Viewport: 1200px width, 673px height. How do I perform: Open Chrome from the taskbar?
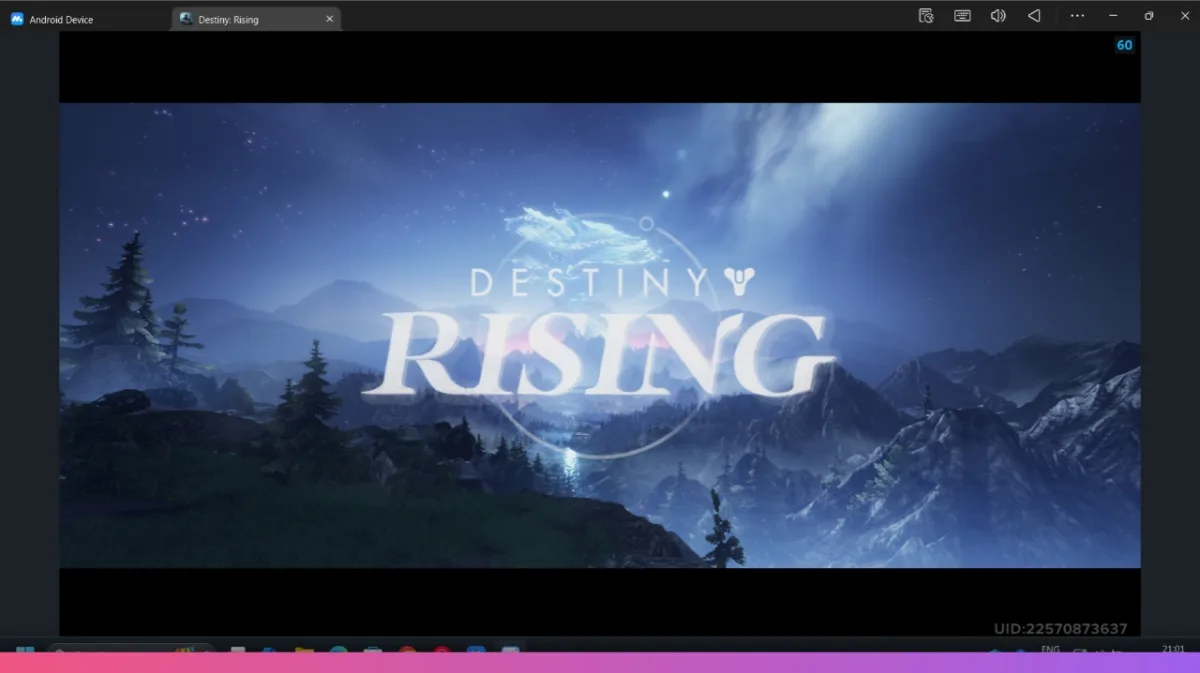pos(407,651)
